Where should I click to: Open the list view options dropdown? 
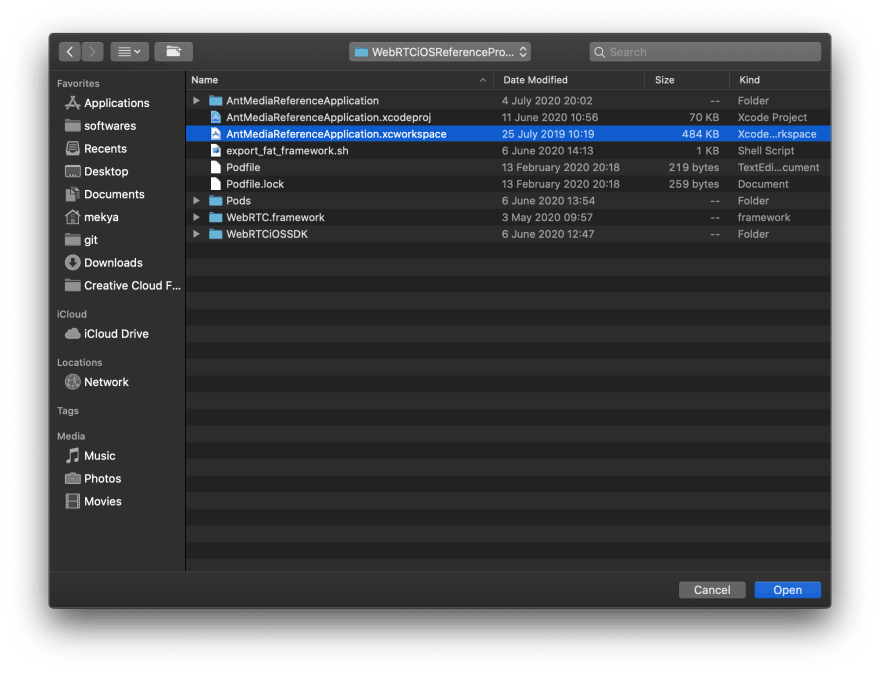pyautogui.click(x=129, y=52)
